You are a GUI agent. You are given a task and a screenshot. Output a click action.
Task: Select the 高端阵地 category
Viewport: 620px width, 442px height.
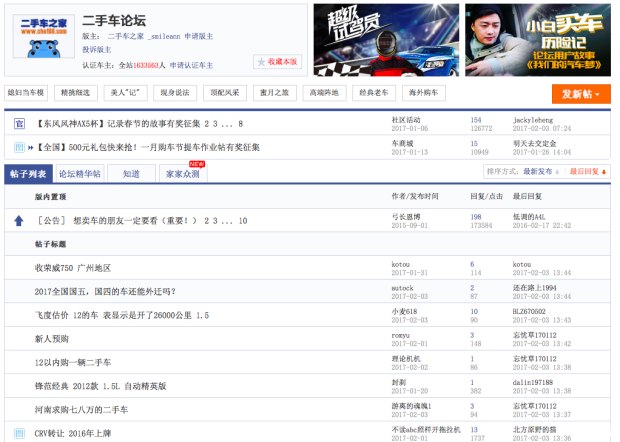[324, 93]
